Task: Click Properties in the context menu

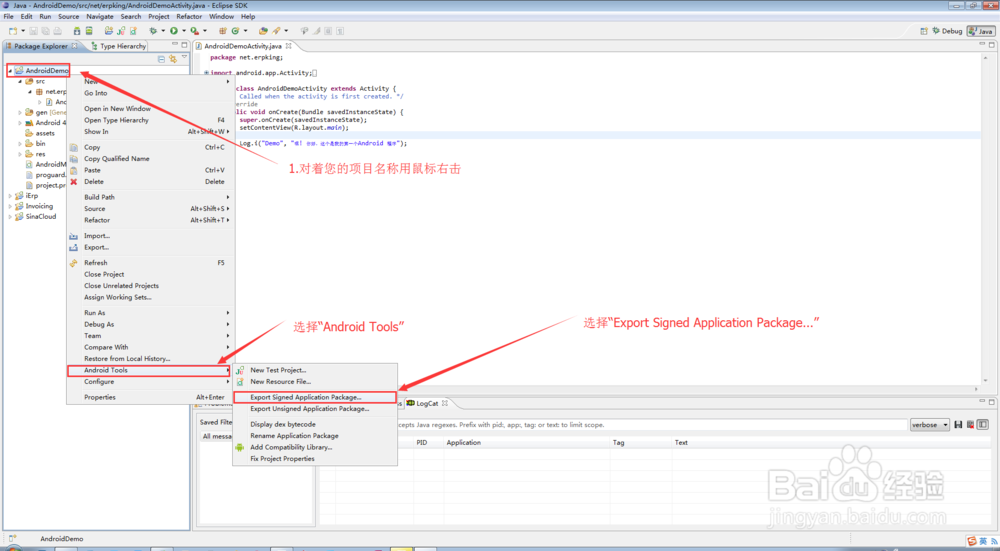Action: pos(149,397)
